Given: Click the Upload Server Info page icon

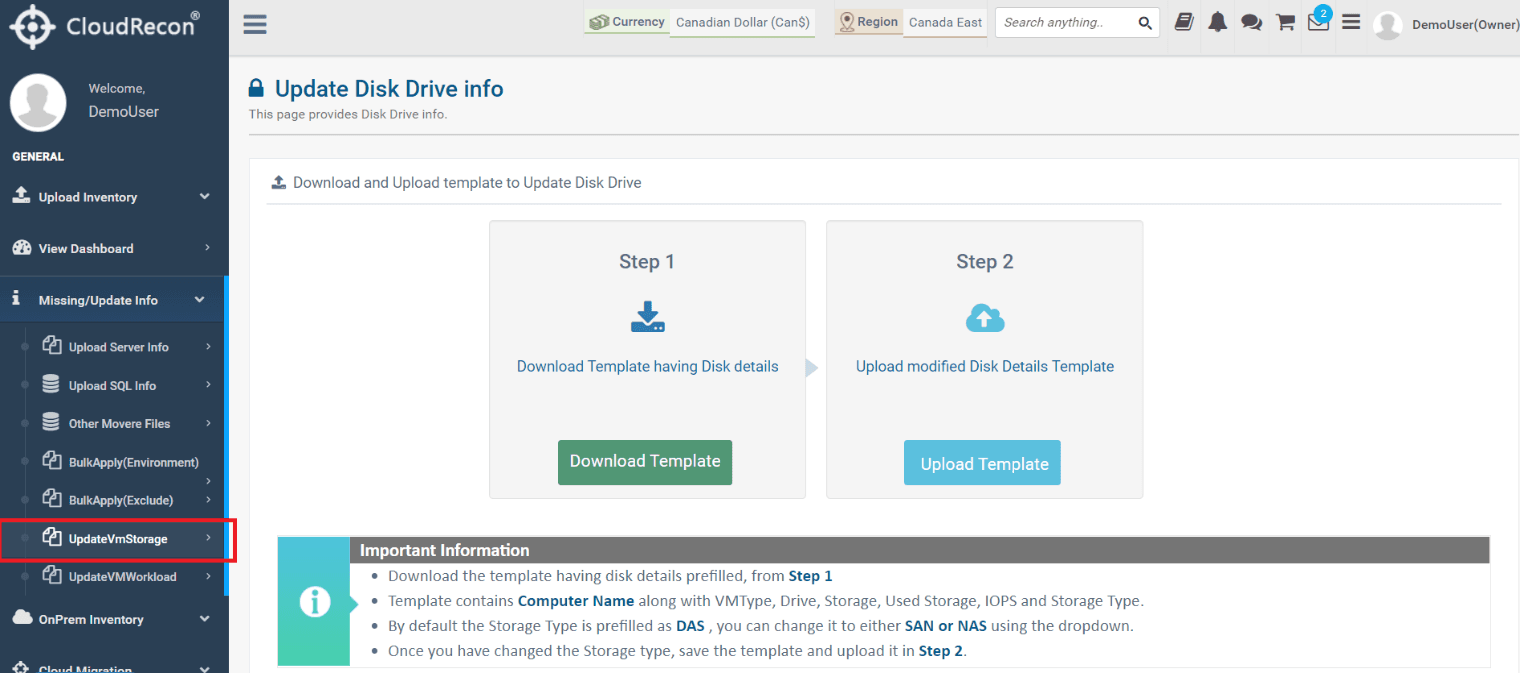Looking at the screenshot, I should click(52, 346).
